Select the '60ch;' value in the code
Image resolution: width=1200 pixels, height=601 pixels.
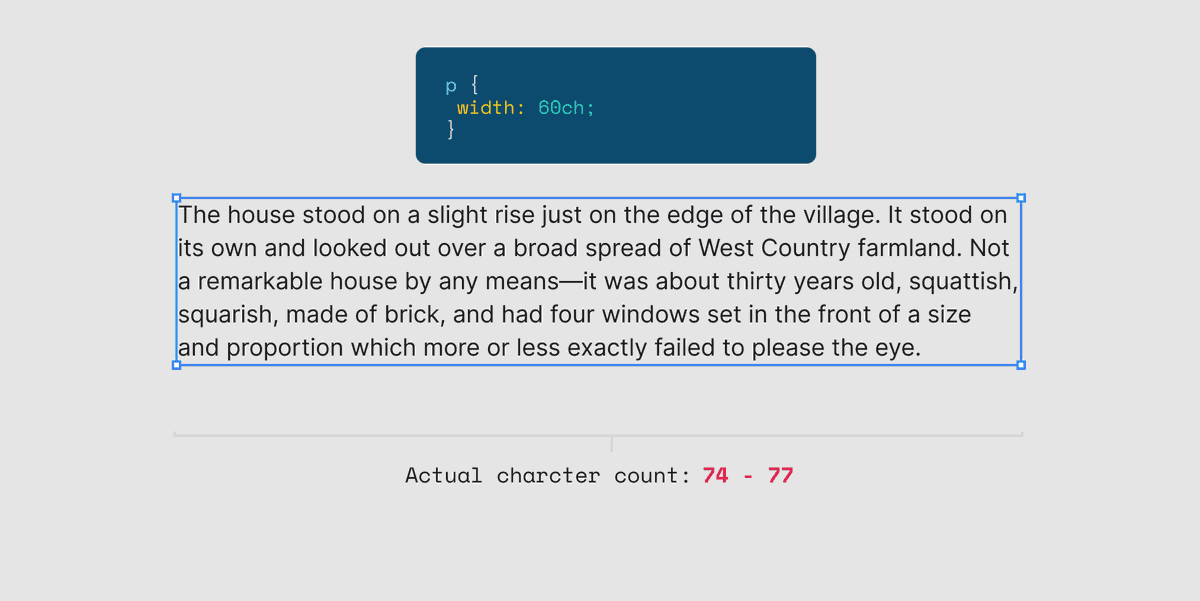[566, 108]
